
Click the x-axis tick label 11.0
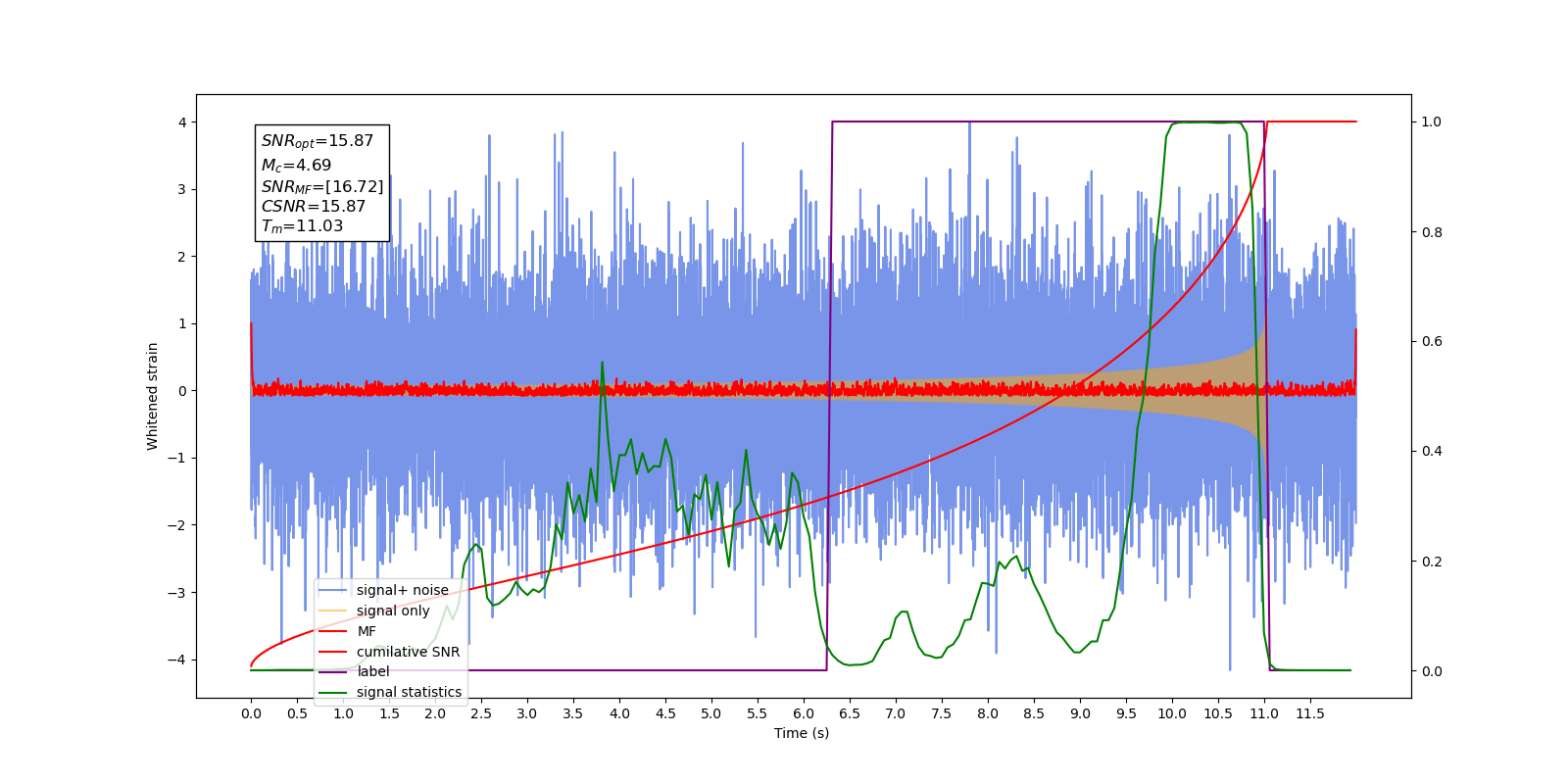[1264, 713]
